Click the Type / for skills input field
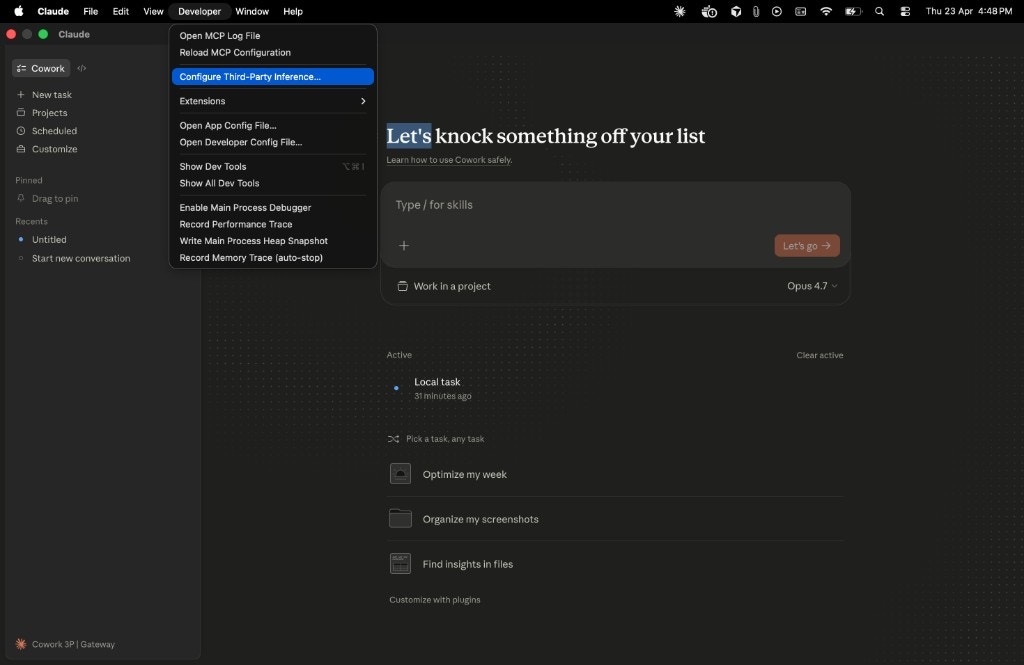The image size is (1024, 665). (615, 205)
